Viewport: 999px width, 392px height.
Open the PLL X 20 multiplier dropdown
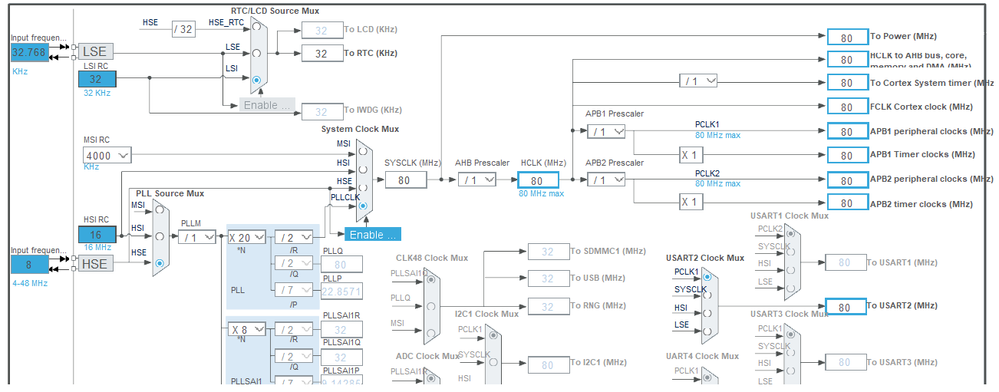247,237
